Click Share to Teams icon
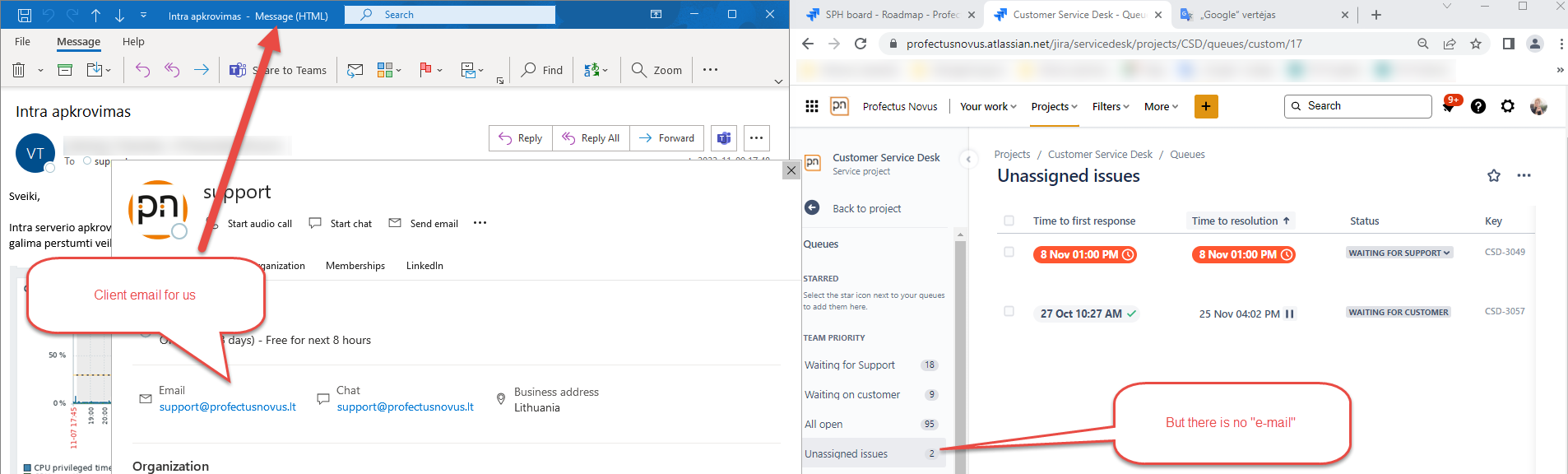 coord(238,70)
